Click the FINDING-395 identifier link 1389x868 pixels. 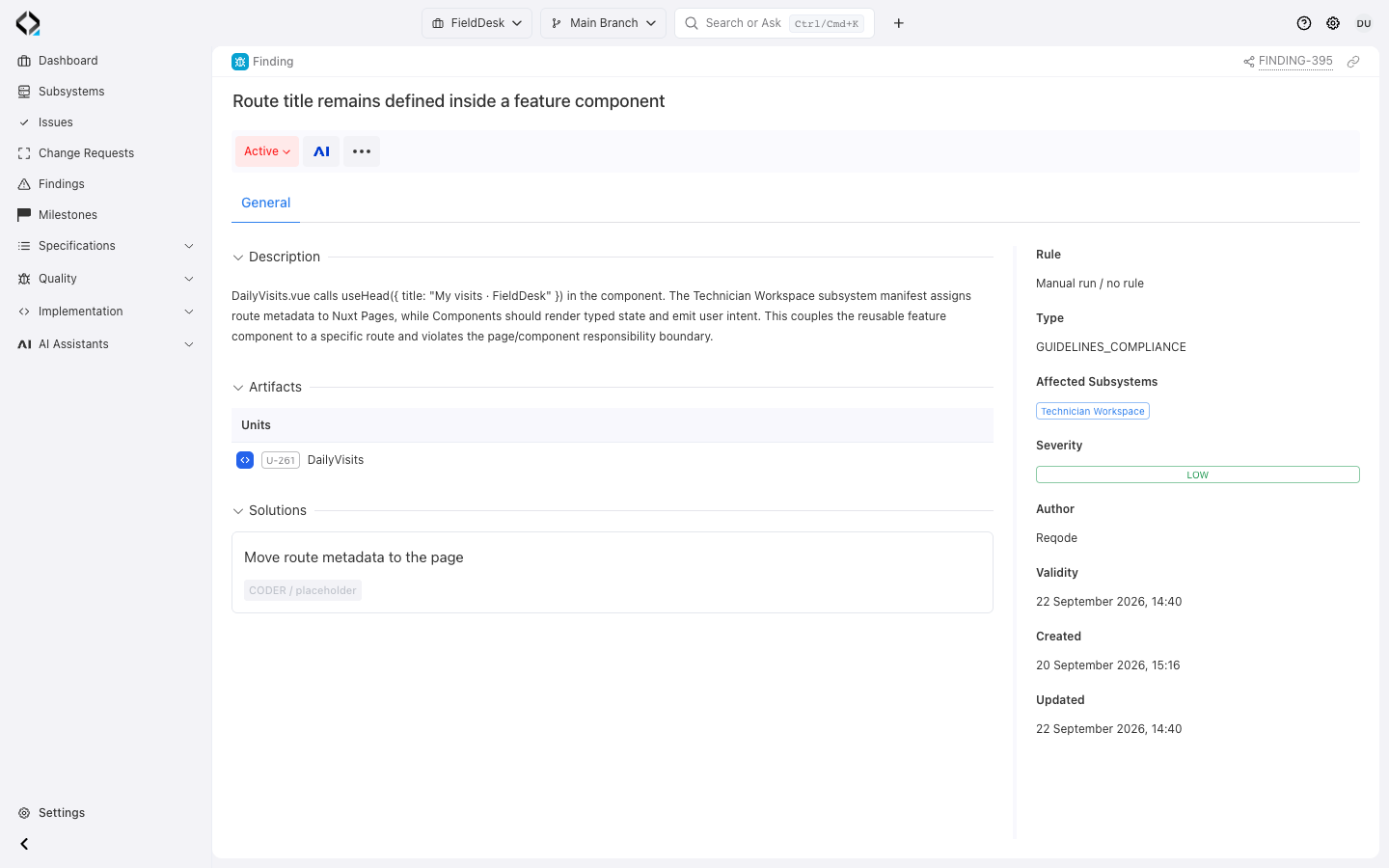1295,61
